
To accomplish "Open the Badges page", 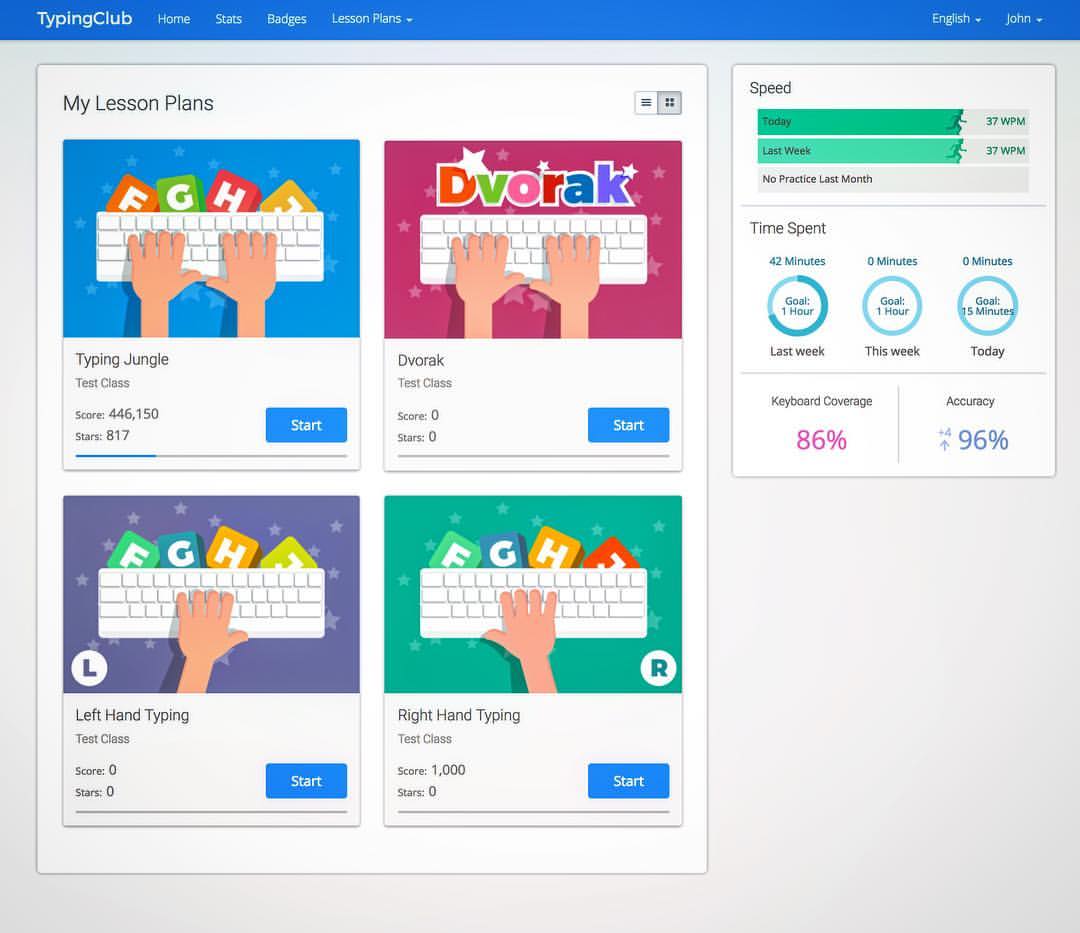I will [287, 19].
